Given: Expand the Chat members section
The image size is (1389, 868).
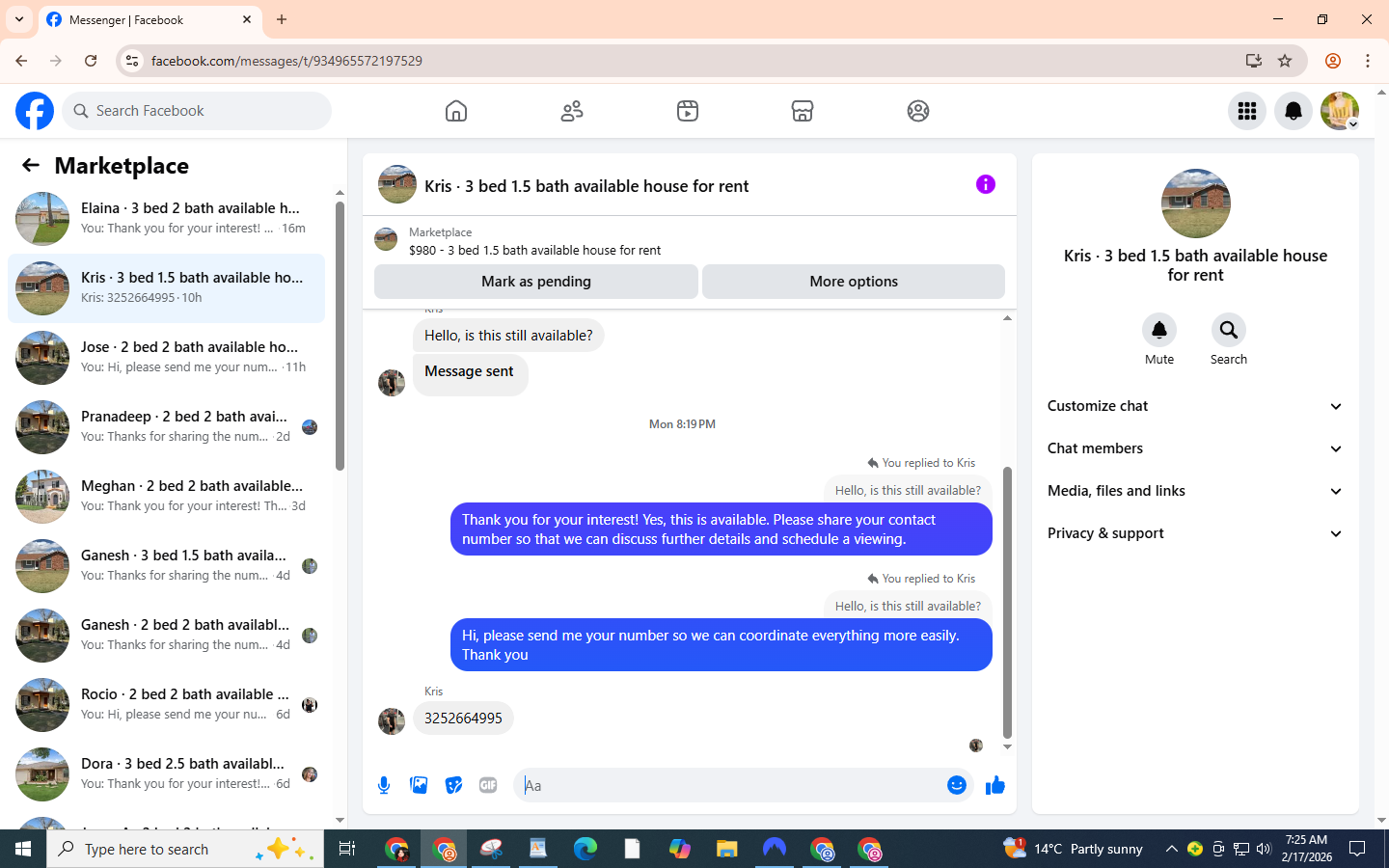Looking at the screenshot, I should [1195, 448].
